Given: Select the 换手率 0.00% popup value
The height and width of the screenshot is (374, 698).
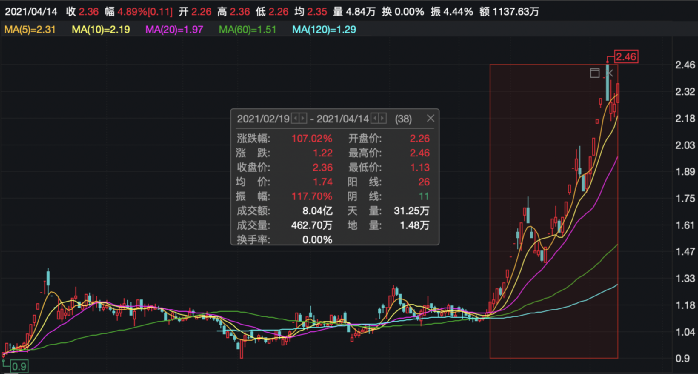Looking at the screenshot, I should click(317, 240).
